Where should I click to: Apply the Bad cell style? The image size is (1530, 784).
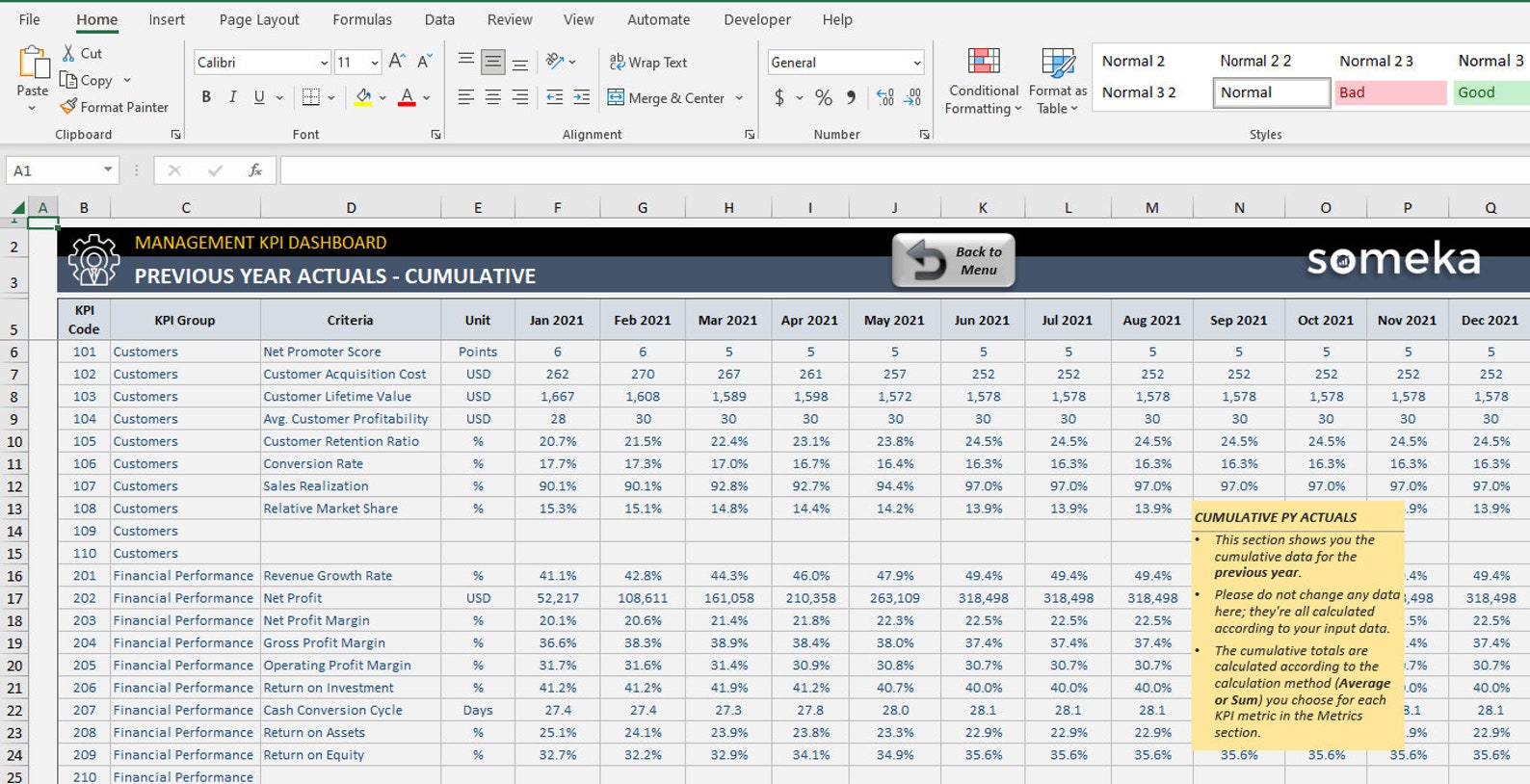[1390, 92]
